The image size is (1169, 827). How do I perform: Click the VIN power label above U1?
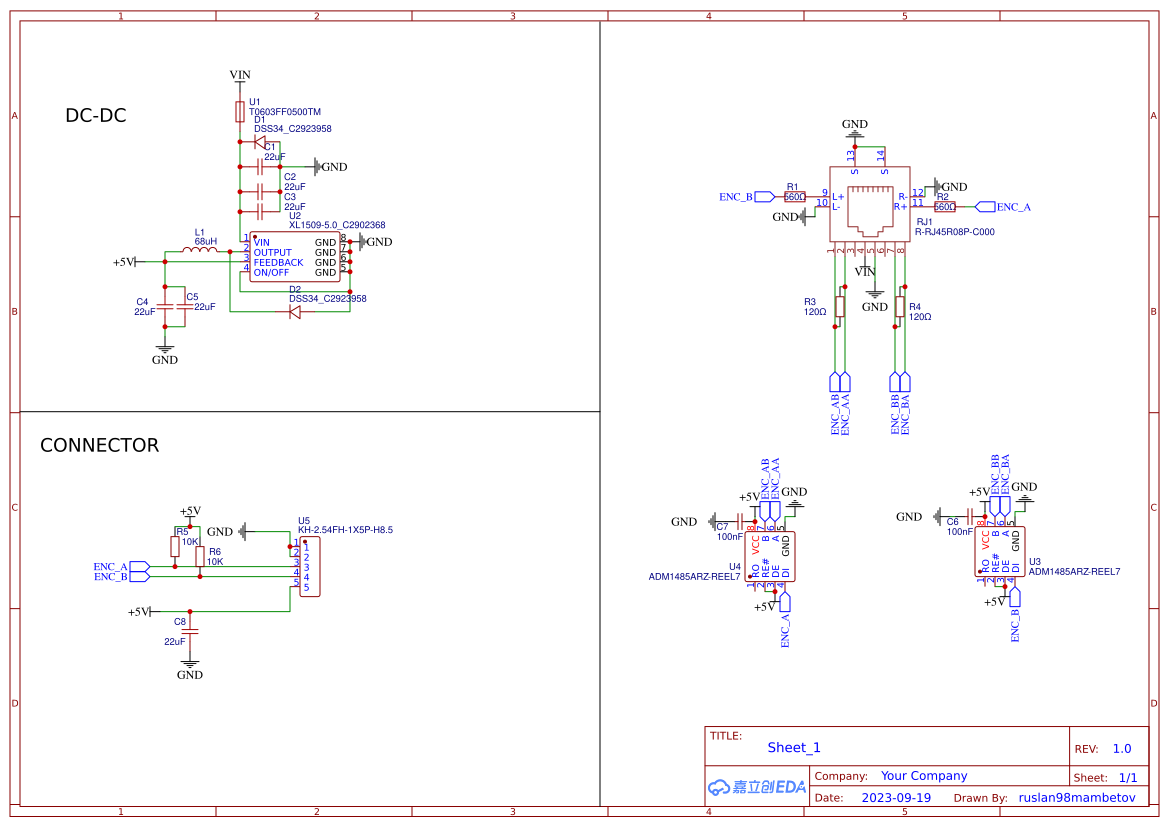[x=239, y=74]
